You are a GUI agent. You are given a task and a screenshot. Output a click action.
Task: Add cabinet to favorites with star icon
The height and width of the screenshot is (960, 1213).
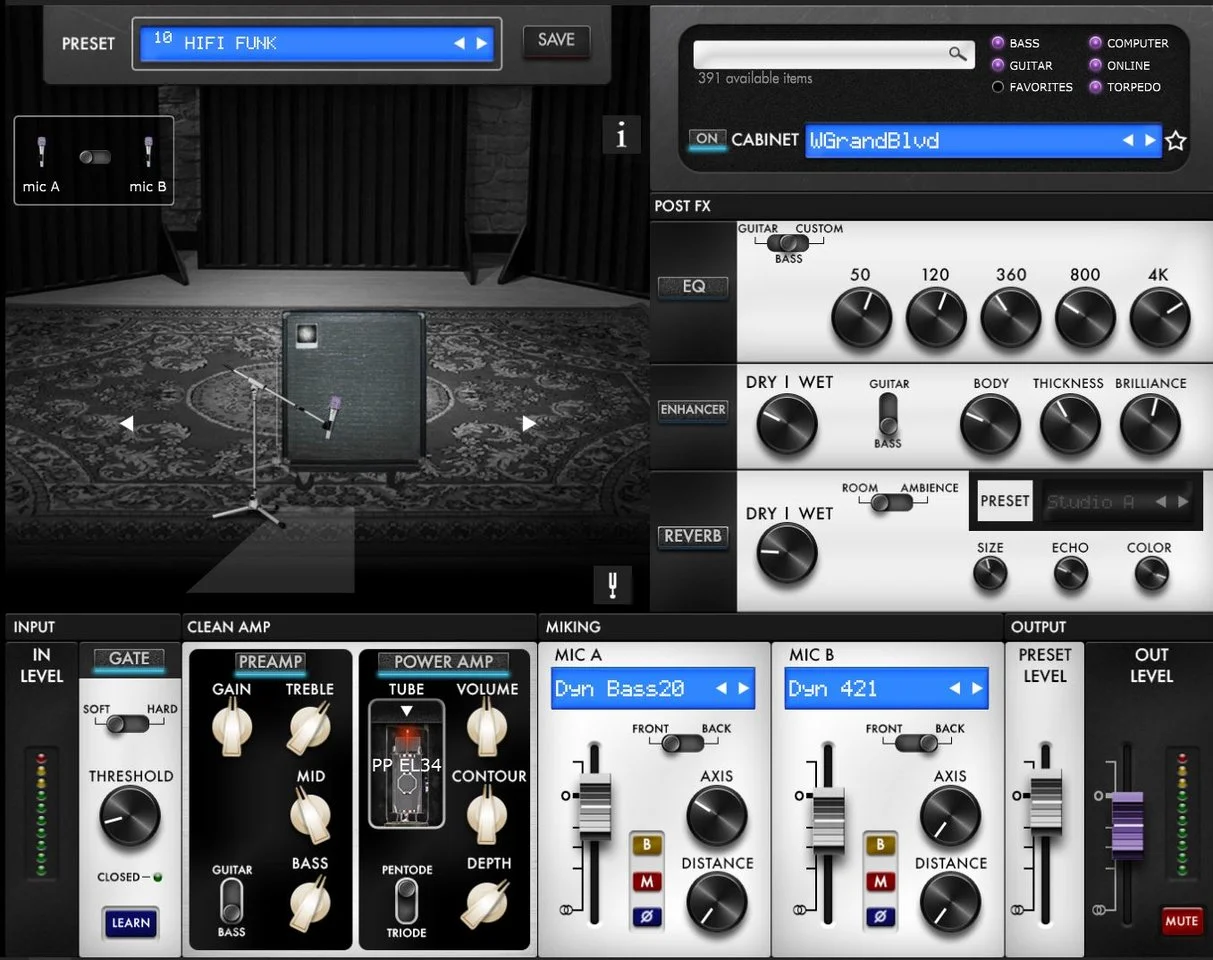(x=1176, y=141)
